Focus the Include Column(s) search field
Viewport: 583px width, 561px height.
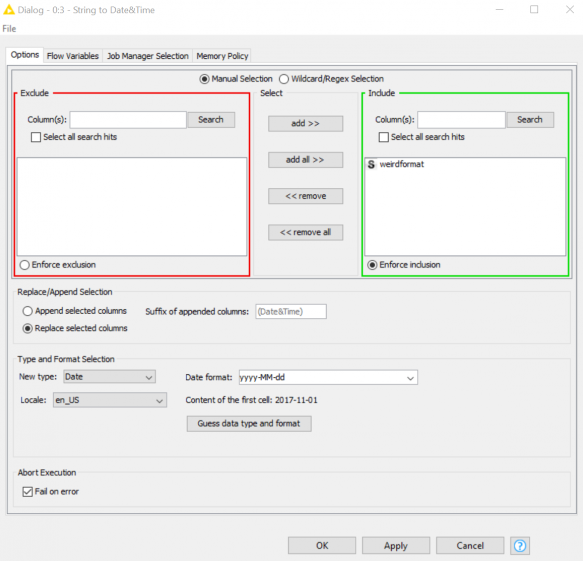[461, 120]
